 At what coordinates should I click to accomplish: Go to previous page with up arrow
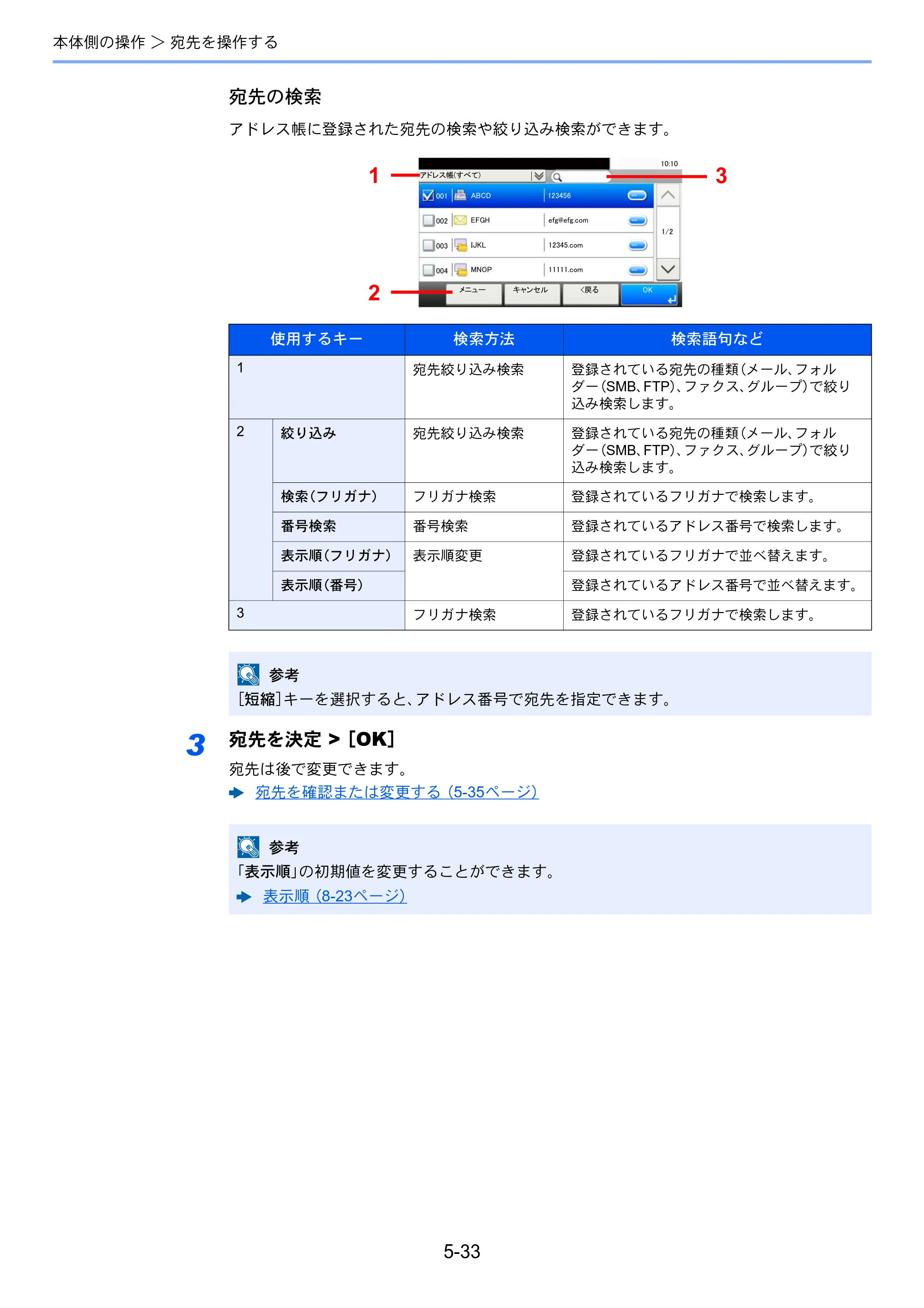668,195
